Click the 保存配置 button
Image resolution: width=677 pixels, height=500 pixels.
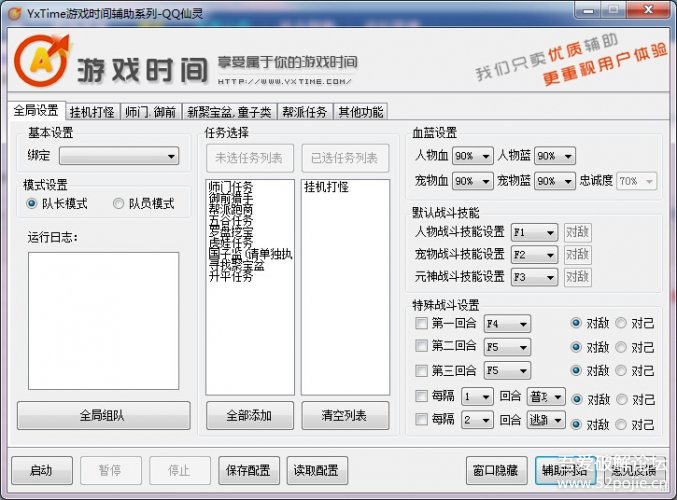point(249,470)
